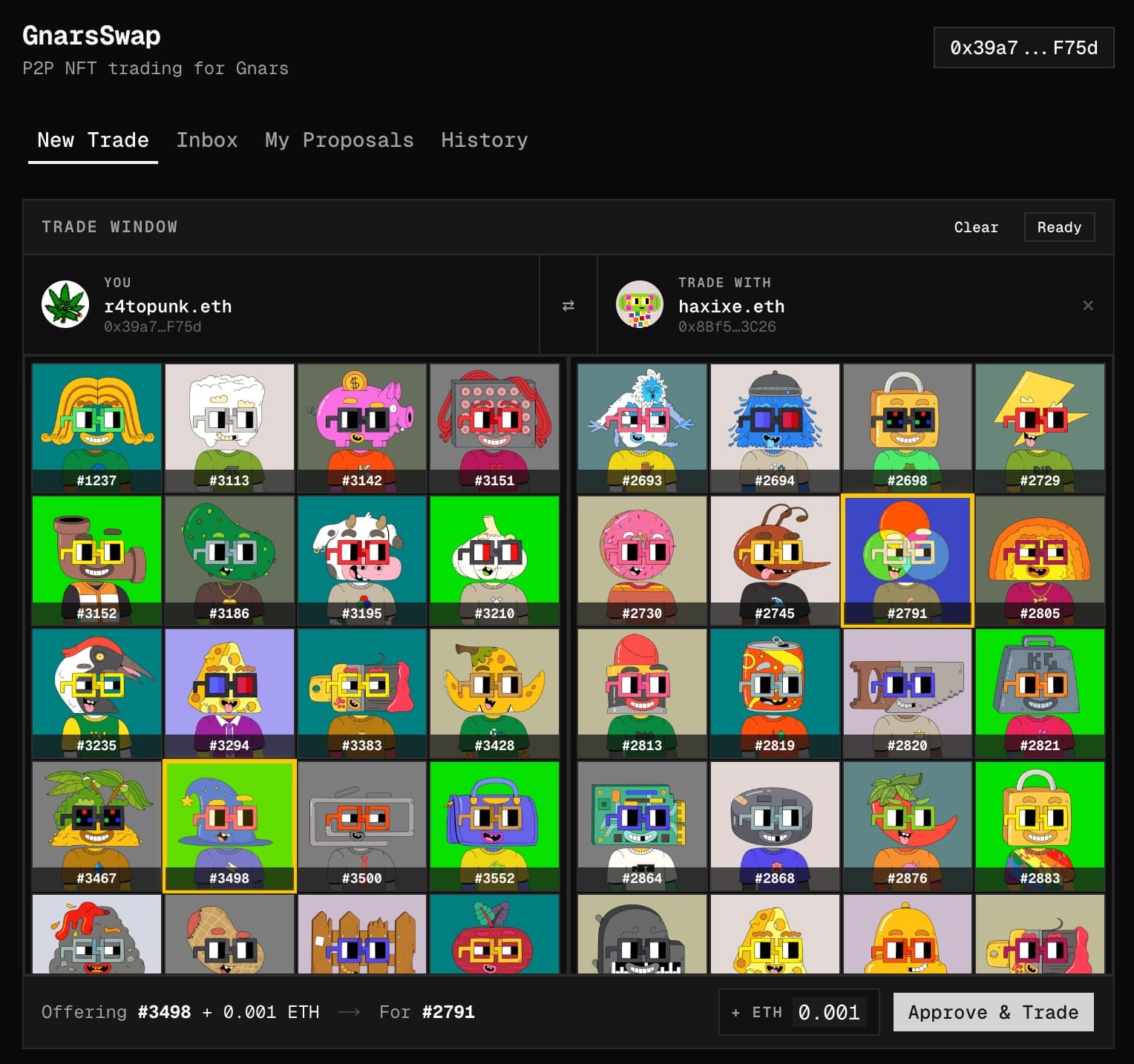1134x1064 pixels.
Task: Click the swap direction arrows icon
Action: tap(568, 305)
